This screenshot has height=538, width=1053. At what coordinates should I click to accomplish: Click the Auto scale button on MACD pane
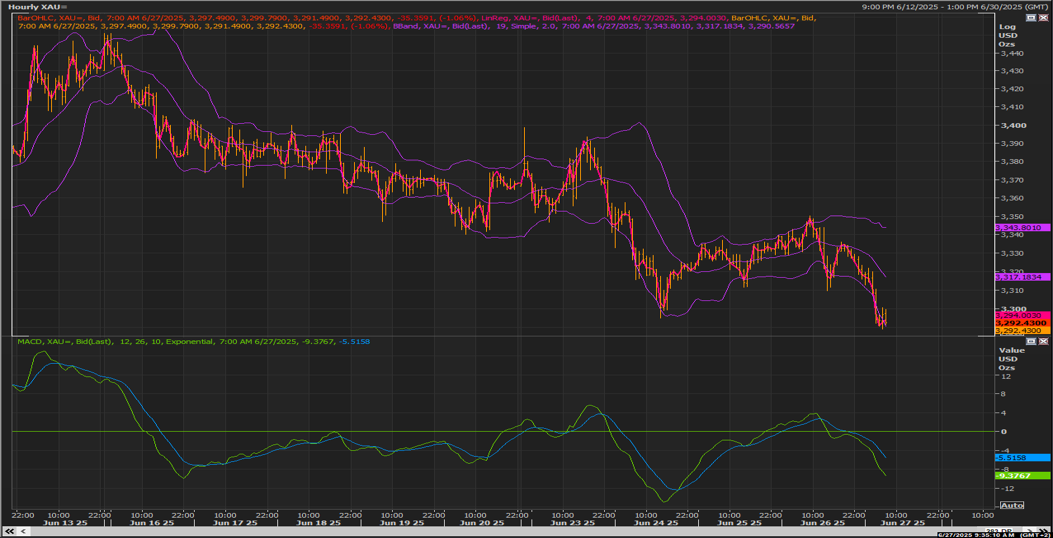click(x=1011, y=505)
